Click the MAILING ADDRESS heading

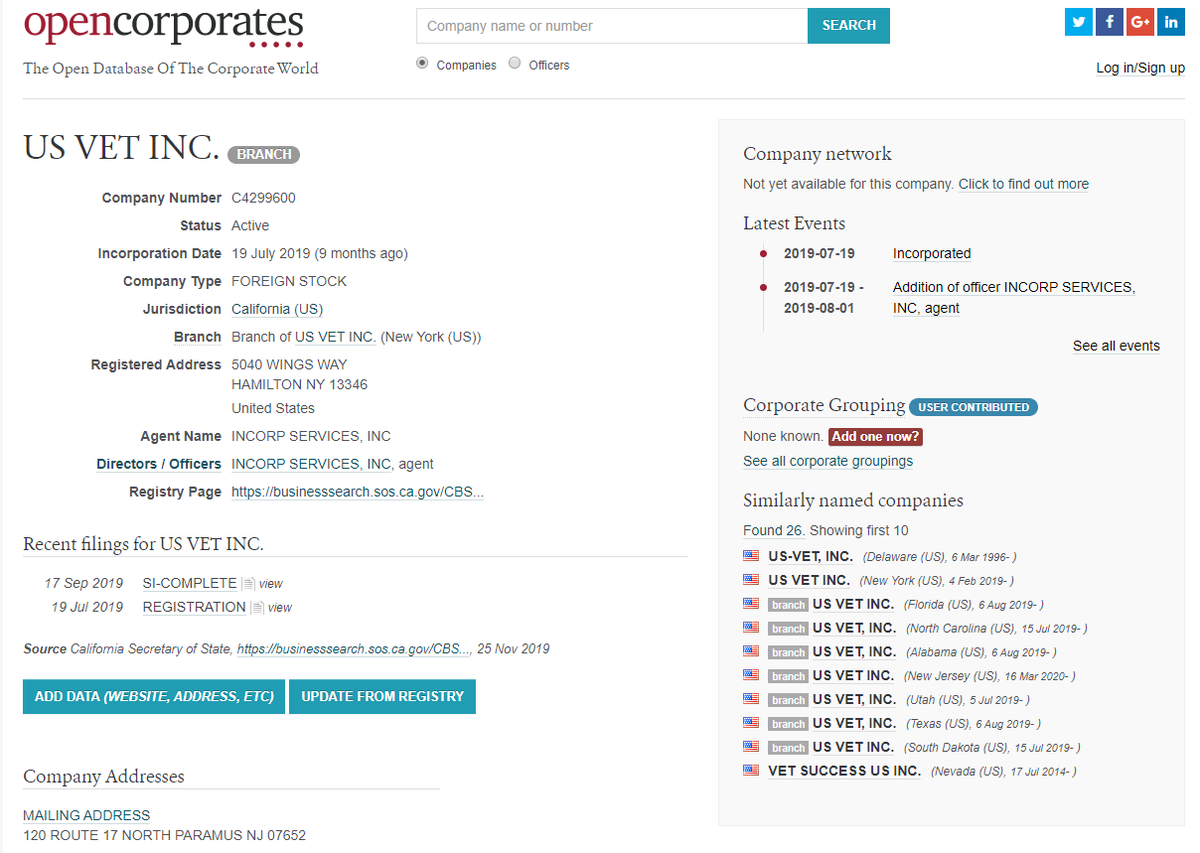(x=87, y=816)
